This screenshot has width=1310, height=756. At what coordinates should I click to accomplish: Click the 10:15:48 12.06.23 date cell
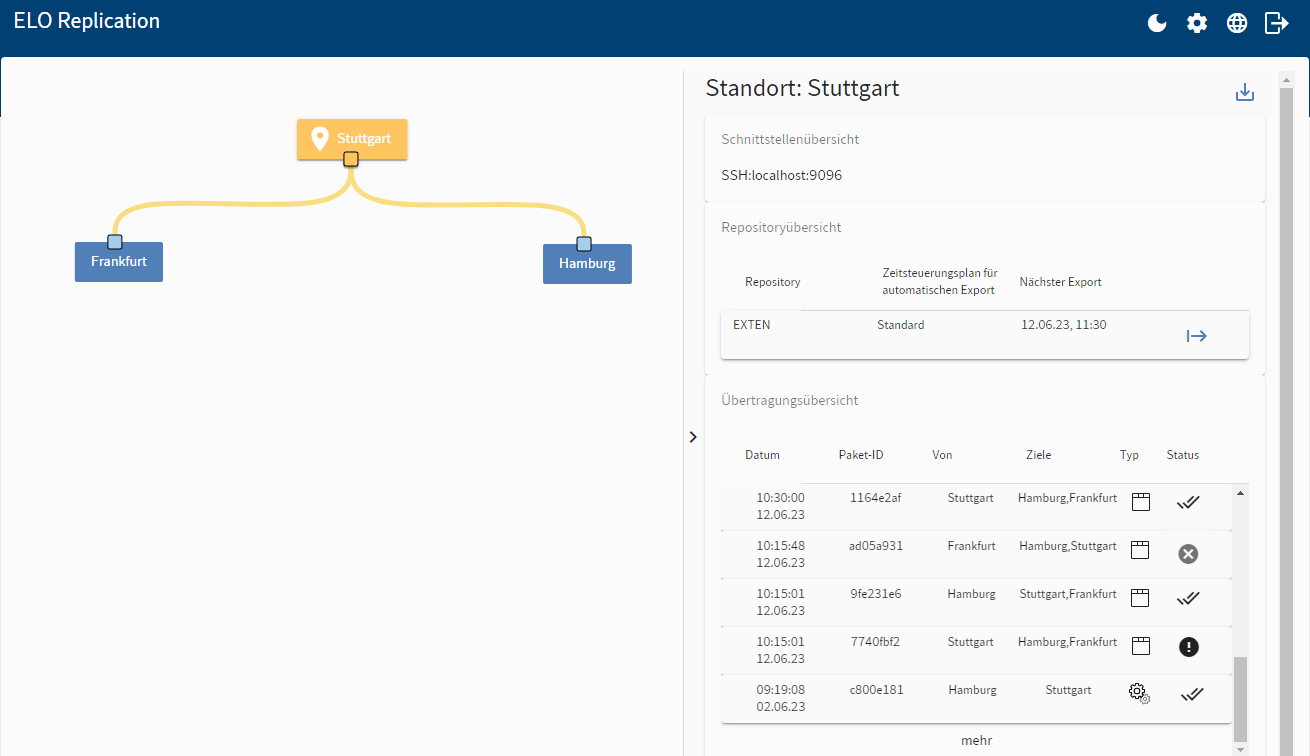[780, 554]
